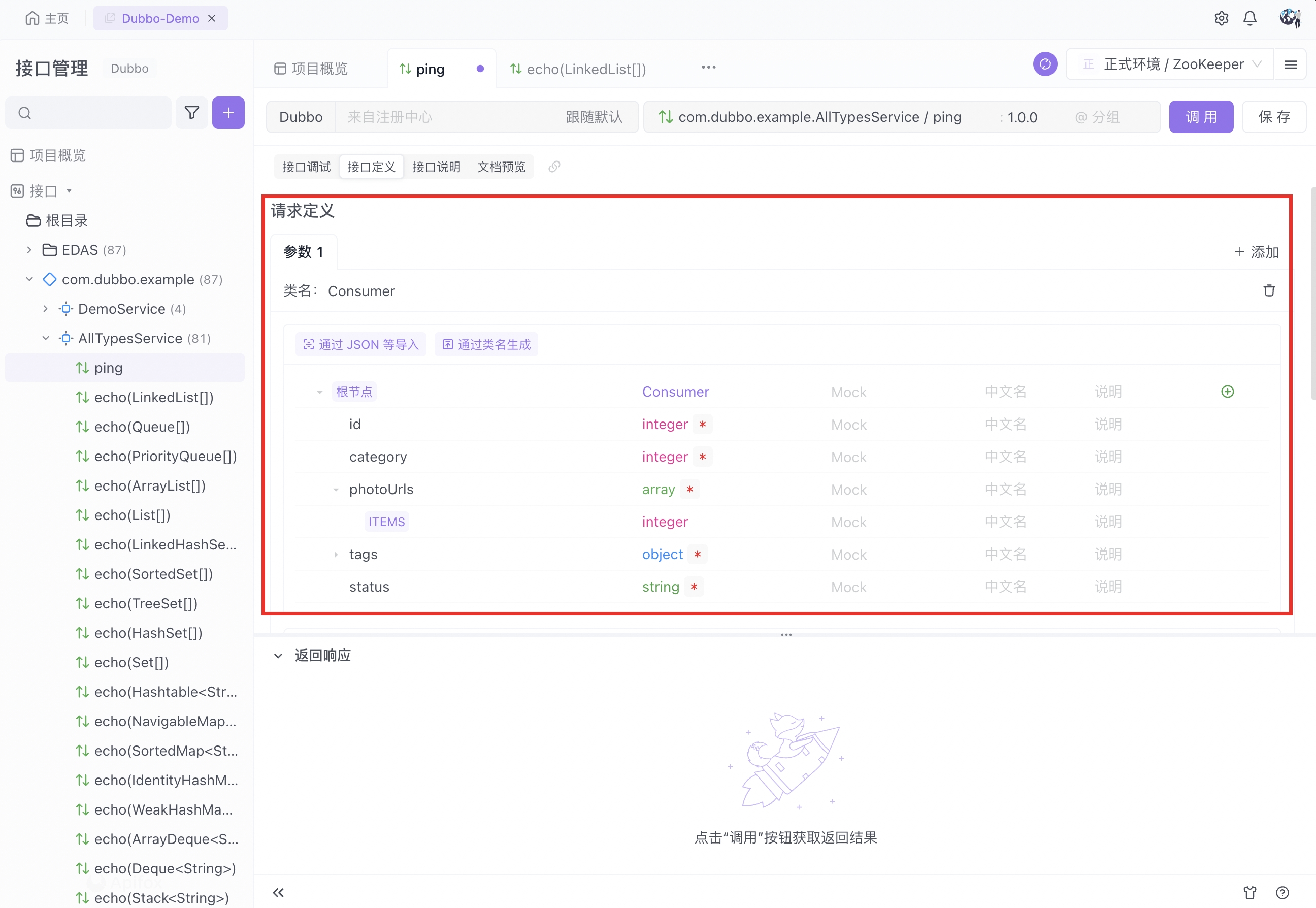Screen dimensions: 1316x908
Task: Open the echo(LinkedList[]) tab
Action: (586, 69)
